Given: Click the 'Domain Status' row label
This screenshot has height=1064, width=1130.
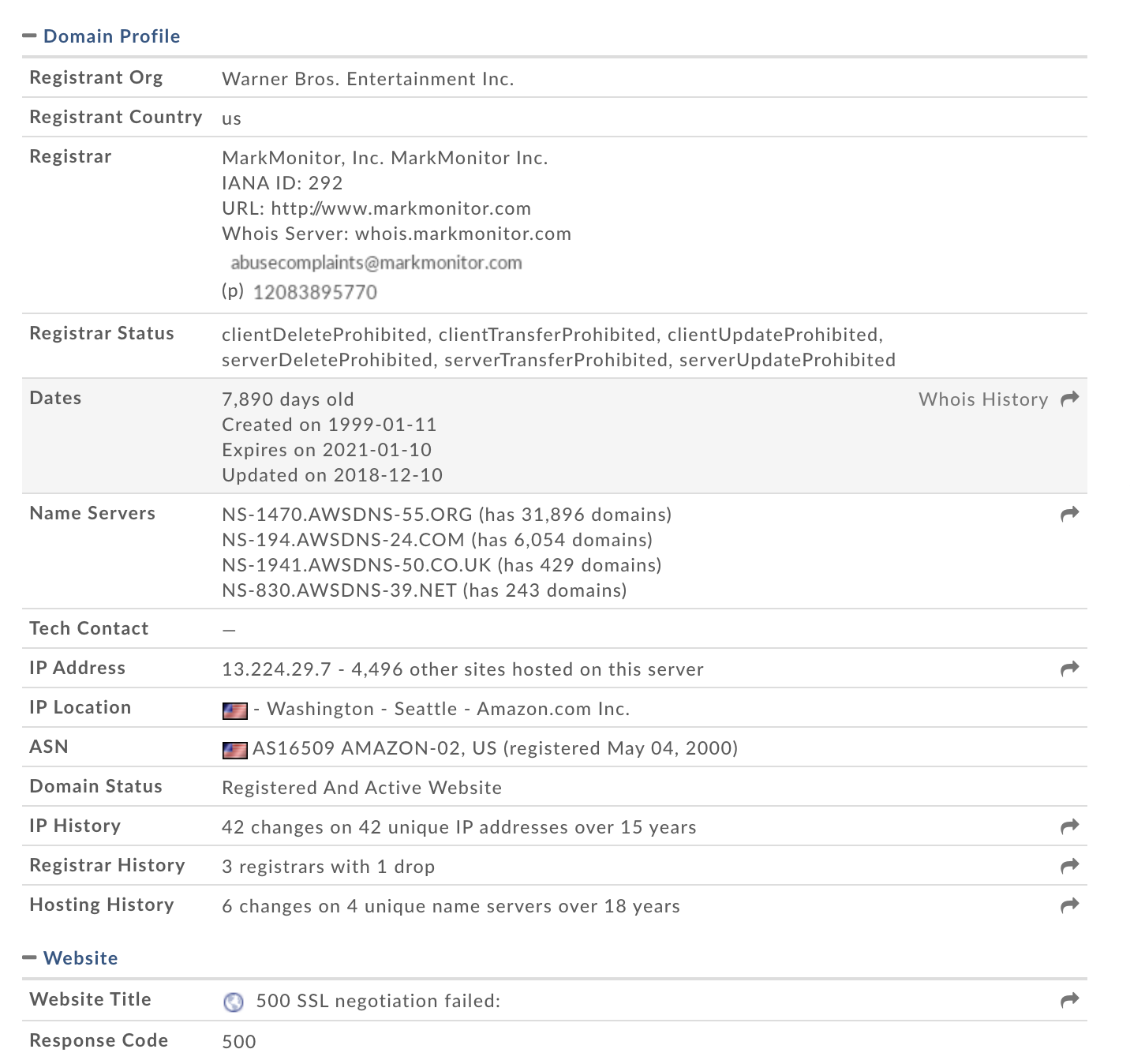Looking at the screenshot, I should point(96,786).
